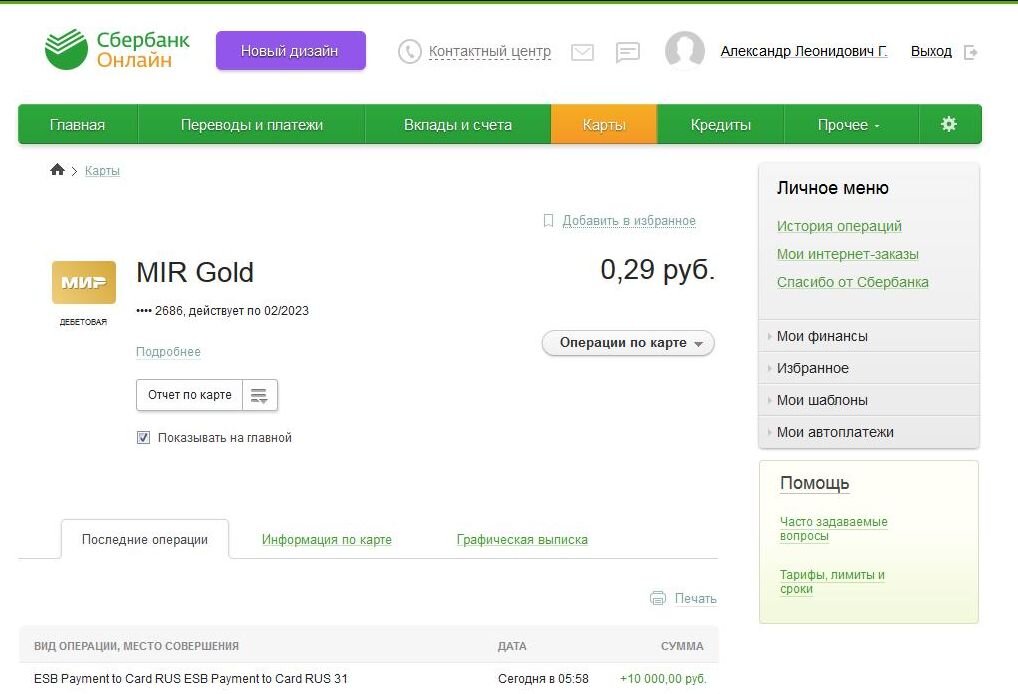This screenshot has height=694, width=1018.
Task: Open the Помощь heading link
Action: (814, 483)
